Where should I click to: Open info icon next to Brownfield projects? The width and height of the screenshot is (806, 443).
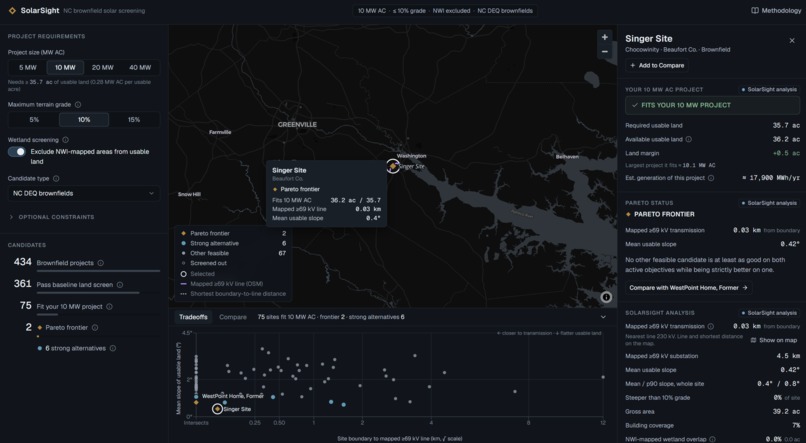101,263
